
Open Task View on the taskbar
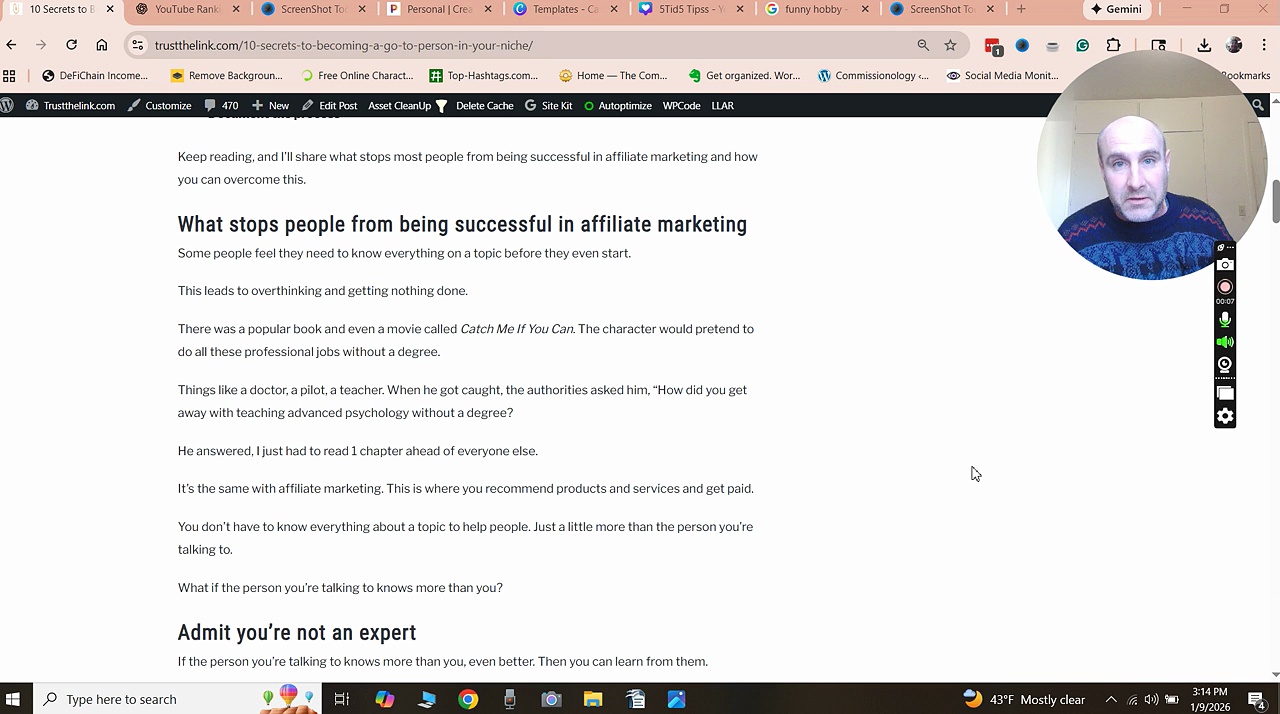coord(342,699)
